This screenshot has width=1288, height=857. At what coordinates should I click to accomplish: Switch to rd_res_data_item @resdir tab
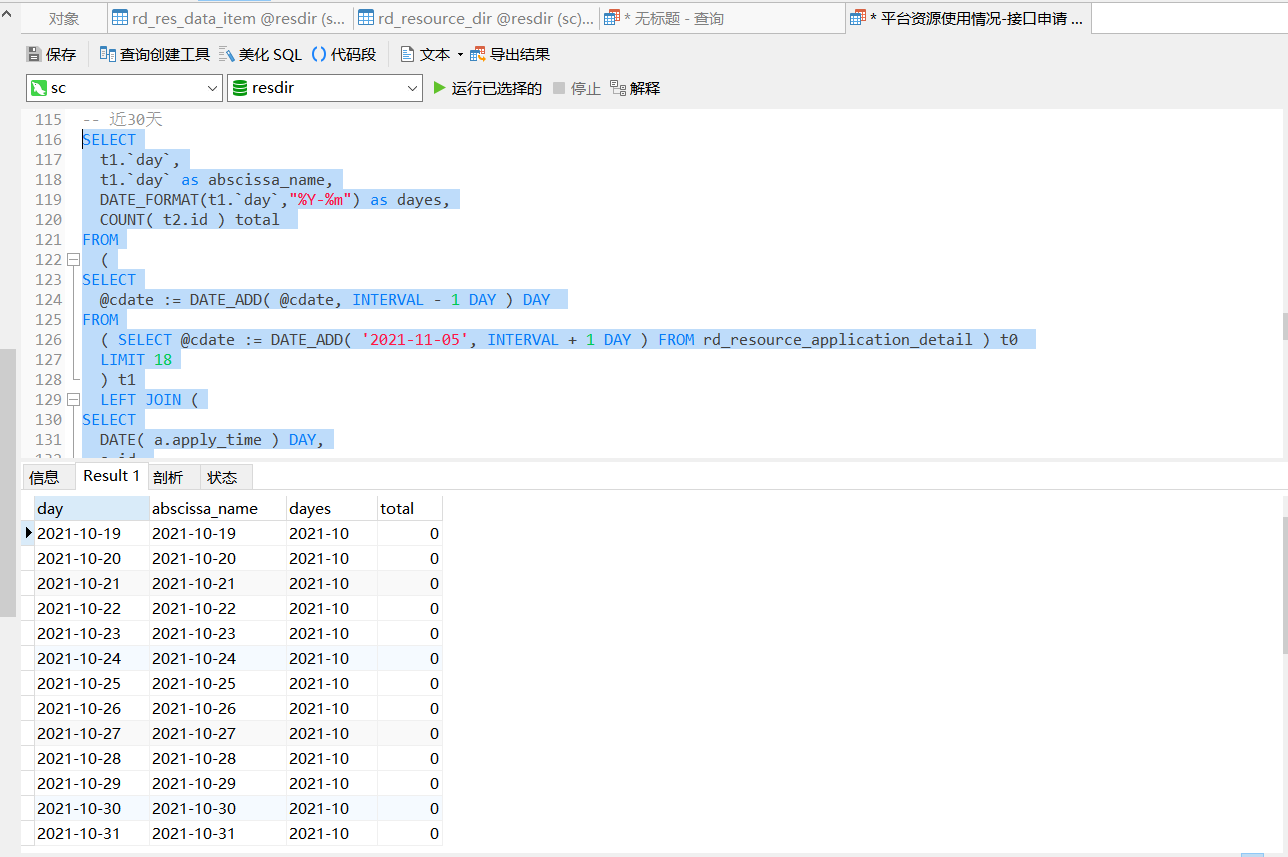(229, 18)
